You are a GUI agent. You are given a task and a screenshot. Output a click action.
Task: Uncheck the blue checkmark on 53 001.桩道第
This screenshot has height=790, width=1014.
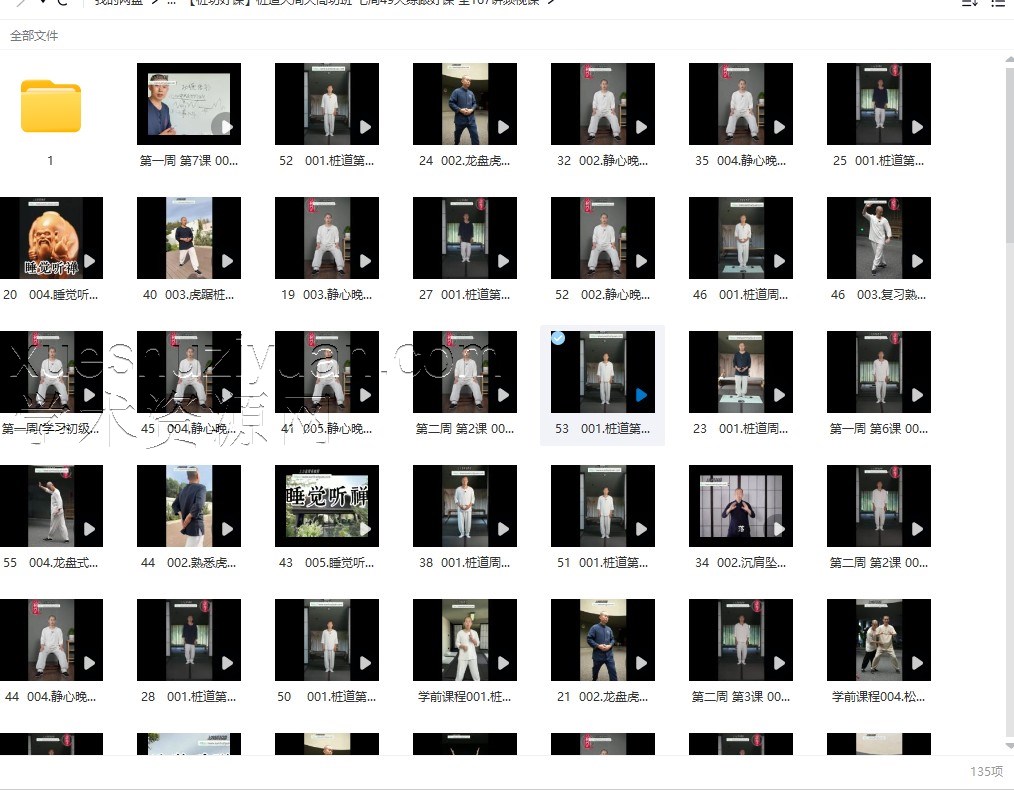pyautogui.click(x=558, y=338)
